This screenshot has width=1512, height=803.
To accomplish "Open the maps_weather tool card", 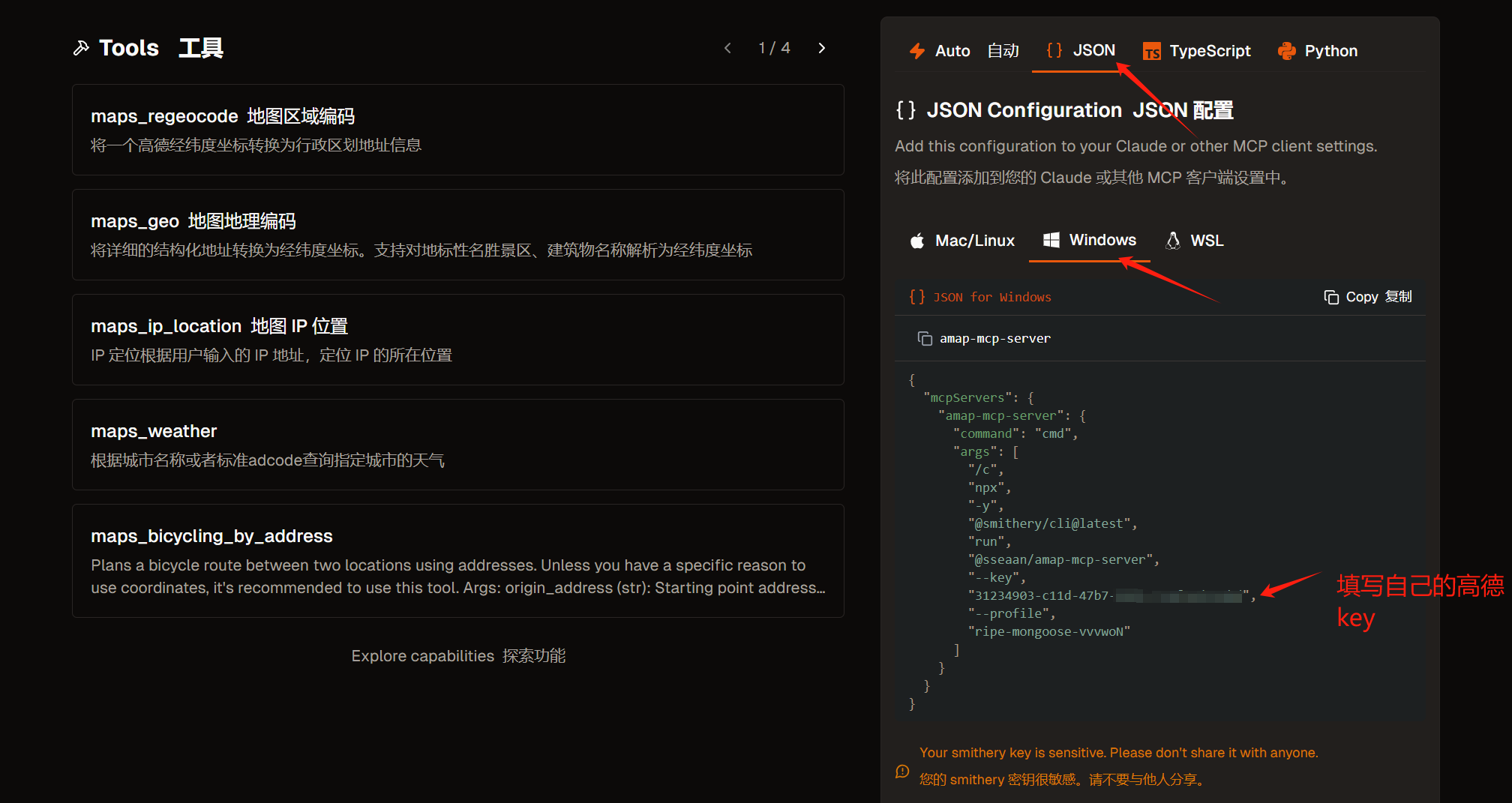I will tap(458, 445).
